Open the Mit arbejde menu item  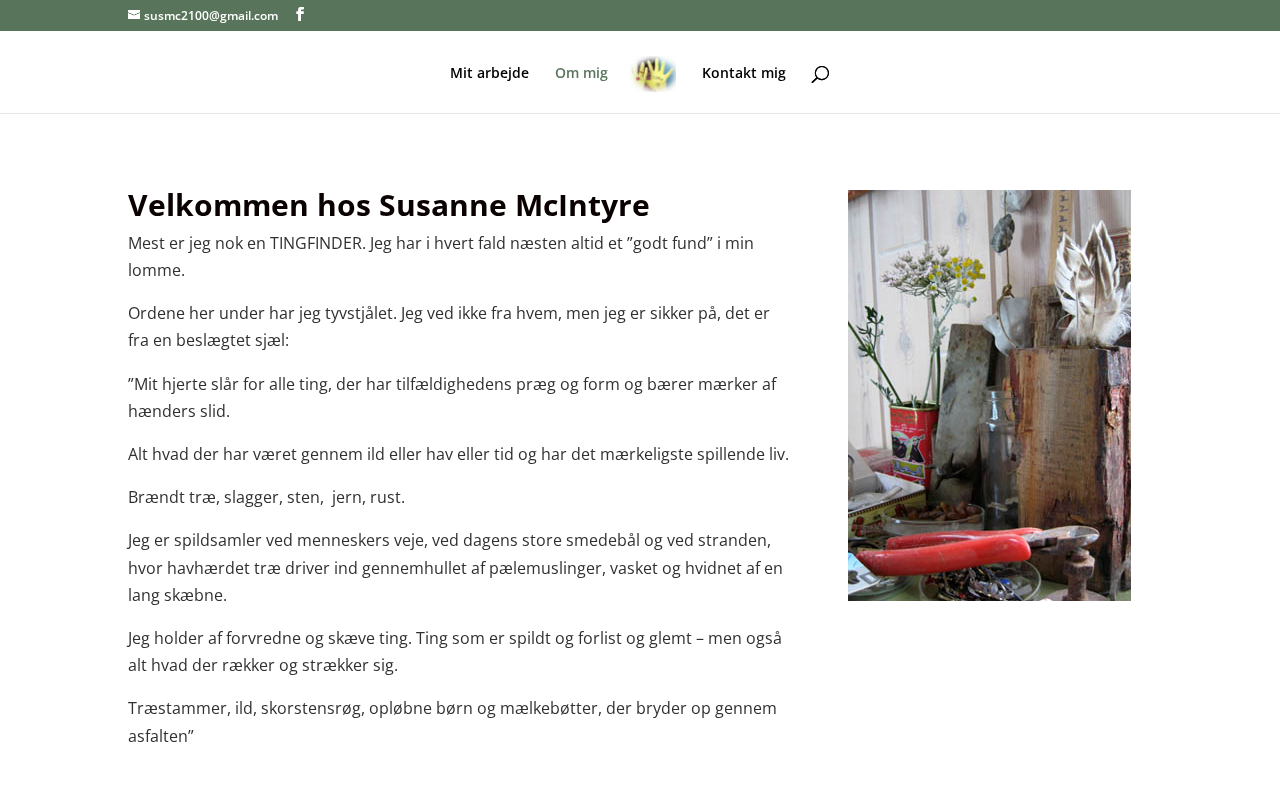(x=489, y=73)
